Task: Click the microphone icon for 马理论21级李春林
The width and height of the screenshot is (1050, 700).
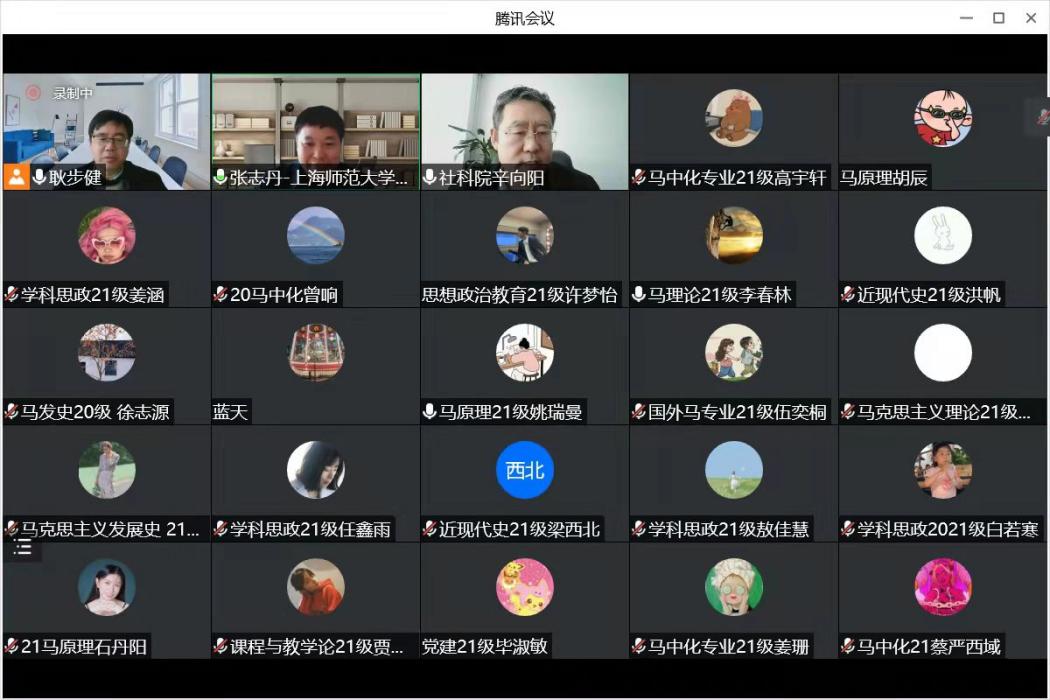Action: [x=639, y=295]
